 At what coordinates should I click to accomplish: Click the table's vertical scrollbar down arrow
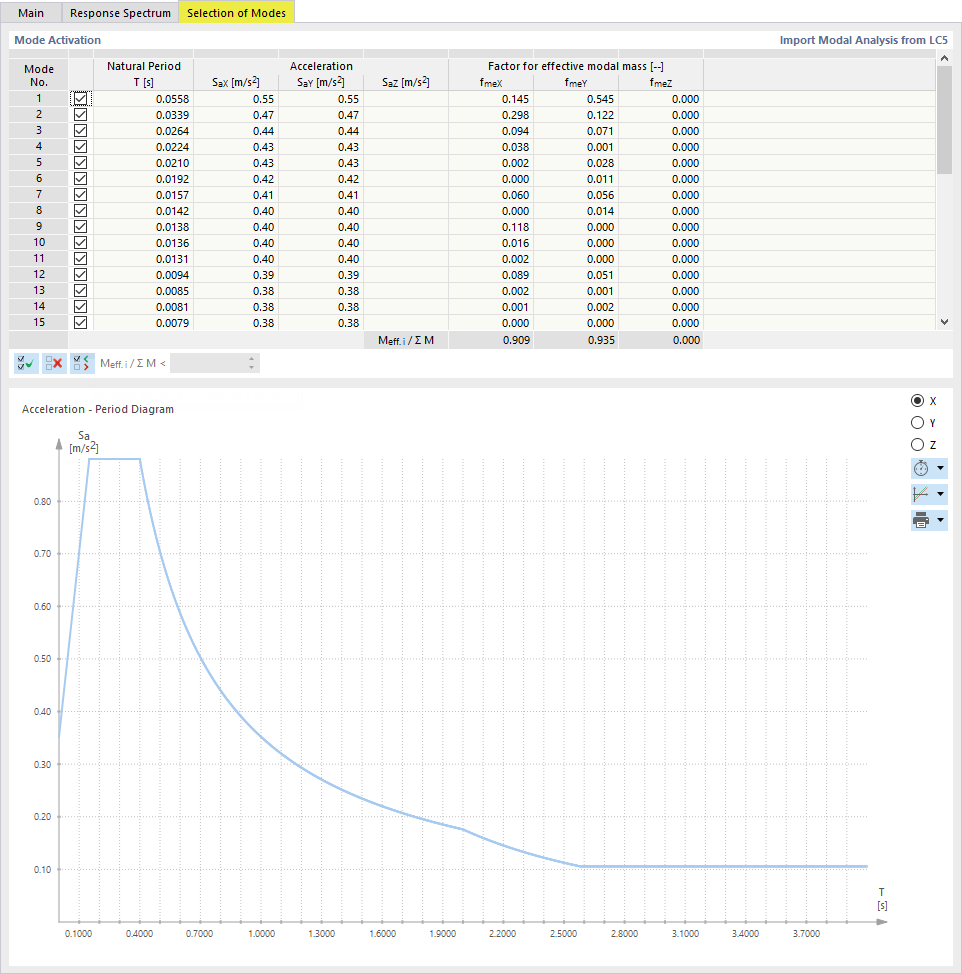pyautogui.click(x=943, y=322)
